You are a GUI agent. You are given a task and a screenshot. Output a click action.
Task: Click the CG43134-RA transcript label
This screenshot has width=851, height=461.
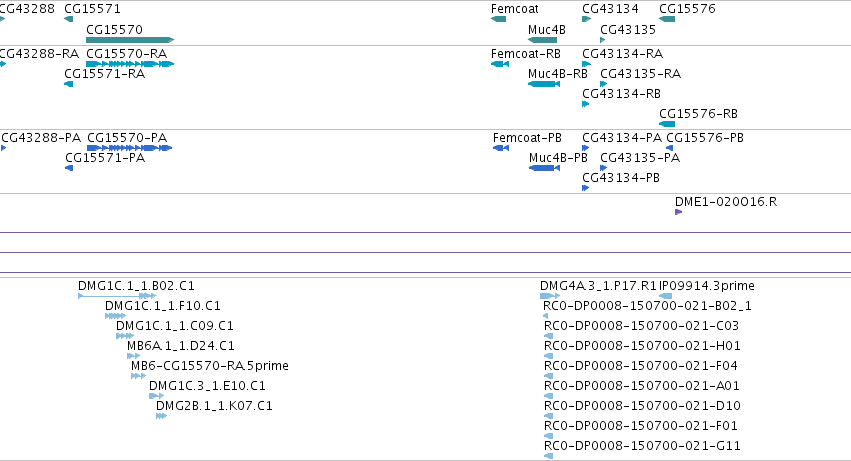[623, 54]
